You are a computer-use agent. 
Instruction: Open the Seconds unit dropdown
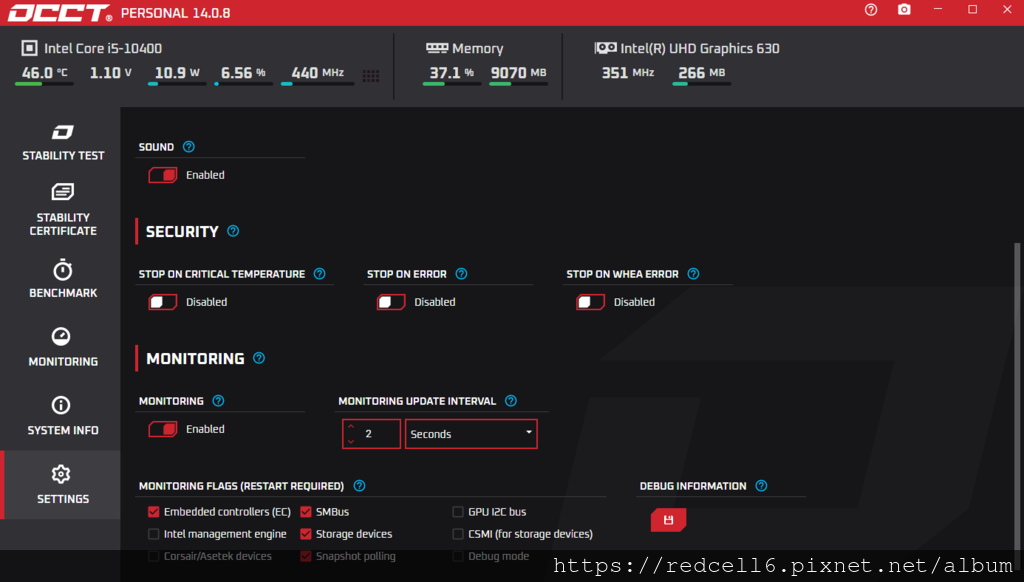click(x=471, y=434)
